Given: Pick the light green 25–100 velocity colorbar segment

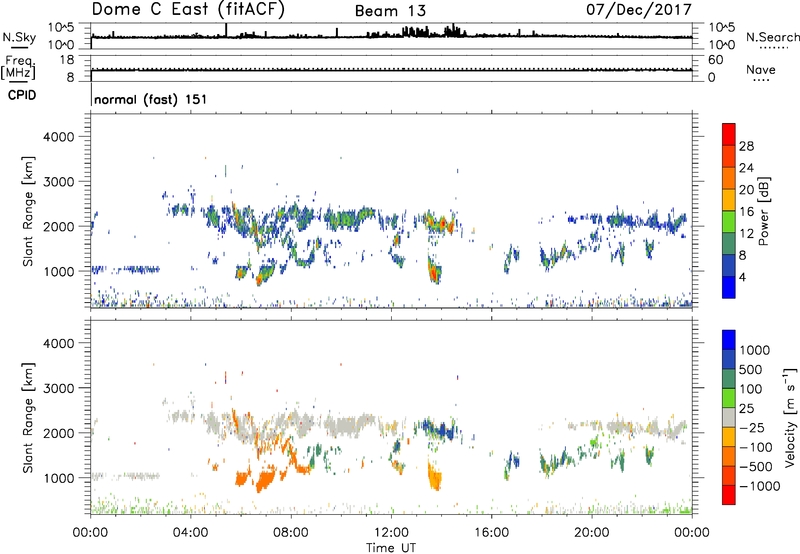Looking at the screenshot, I should point(729,398).
